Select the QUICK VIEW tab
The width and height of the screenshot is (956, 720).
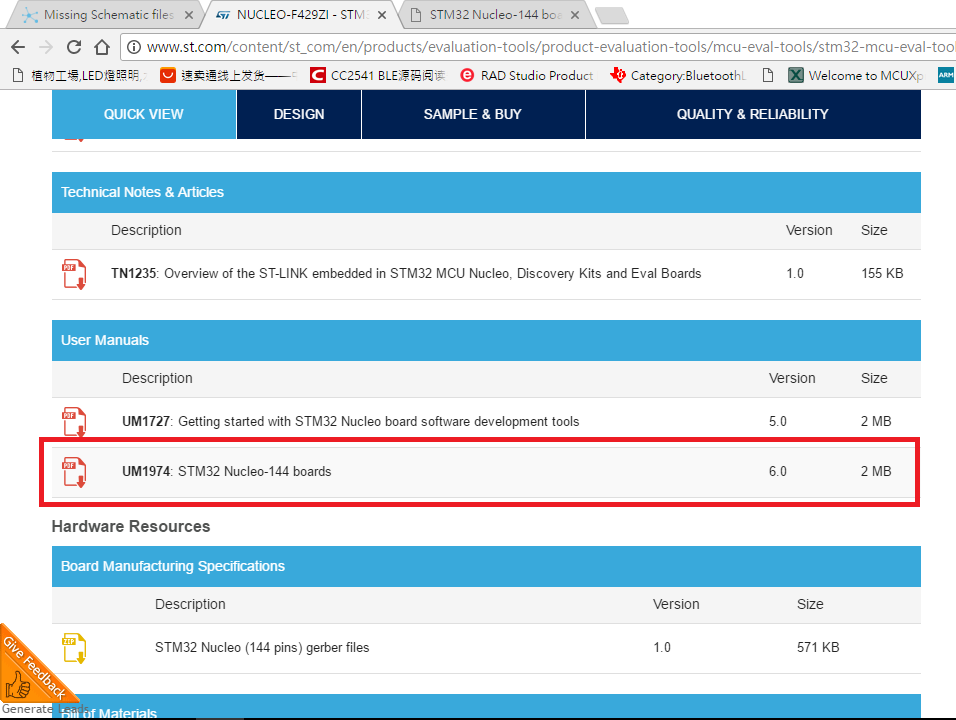pyautogui.click(x=144, y=114)
